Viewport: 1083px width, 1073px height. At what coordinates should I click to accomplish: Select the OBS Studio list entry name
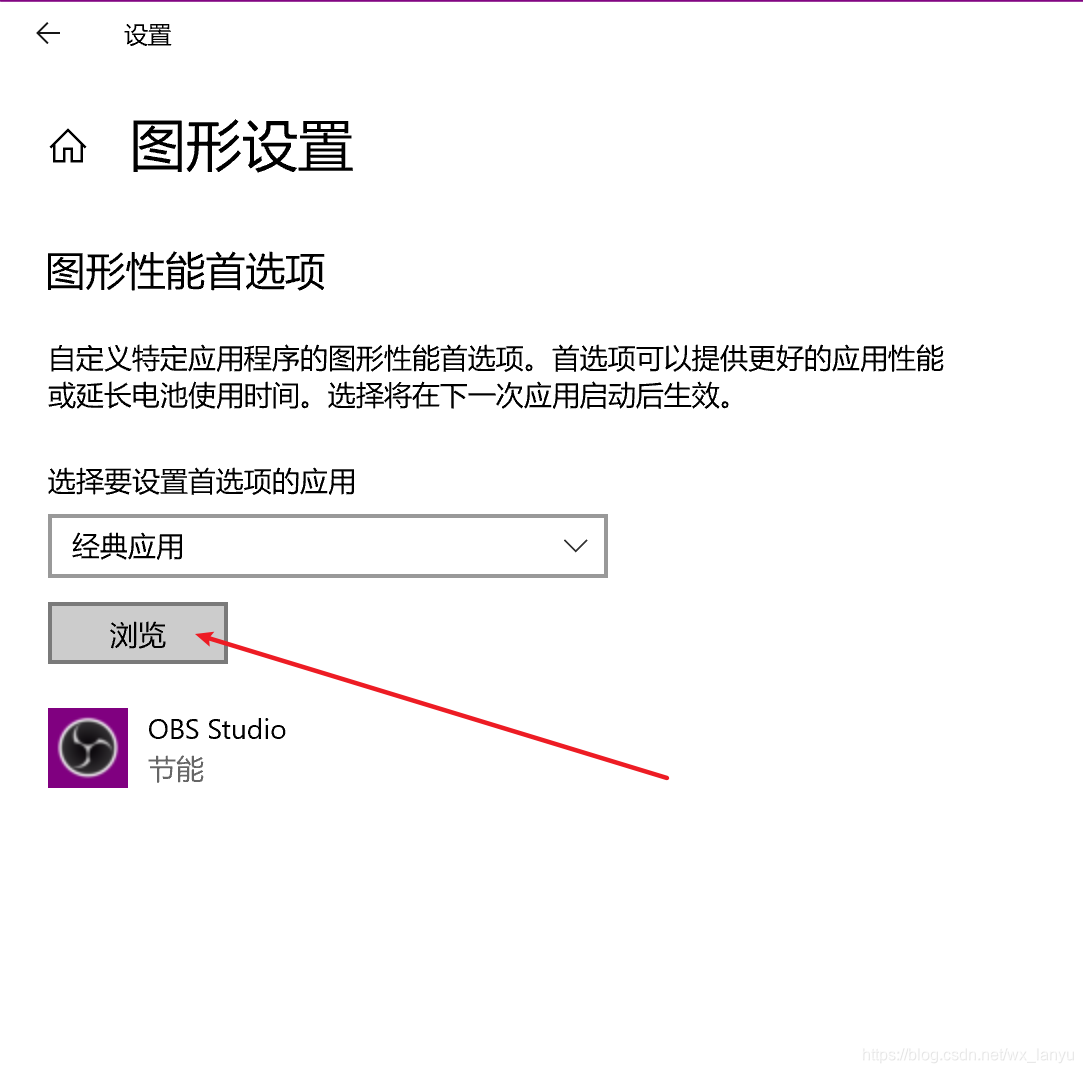click(x=217, y=730)
